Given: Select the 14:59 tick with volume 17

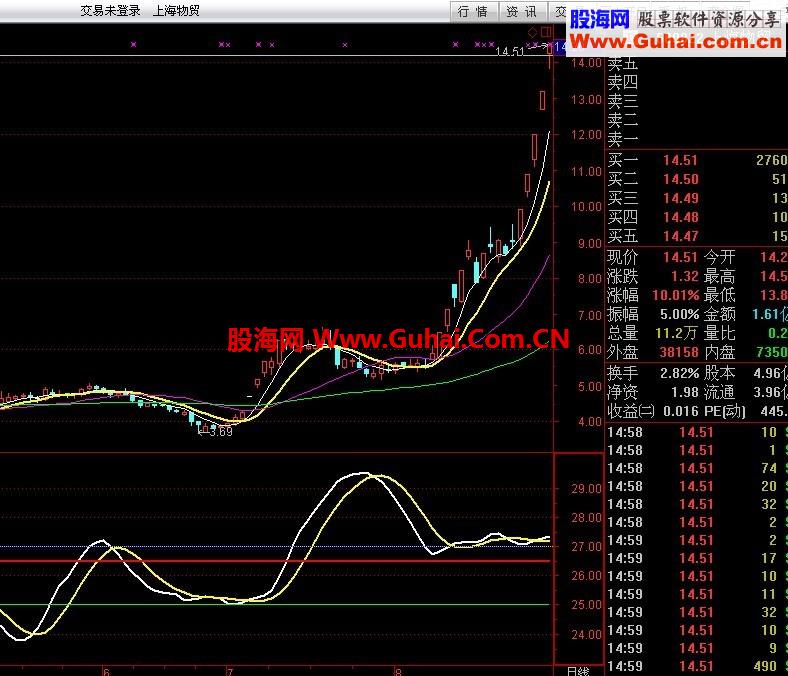Looking at the screenshot, I should [697, 558].
